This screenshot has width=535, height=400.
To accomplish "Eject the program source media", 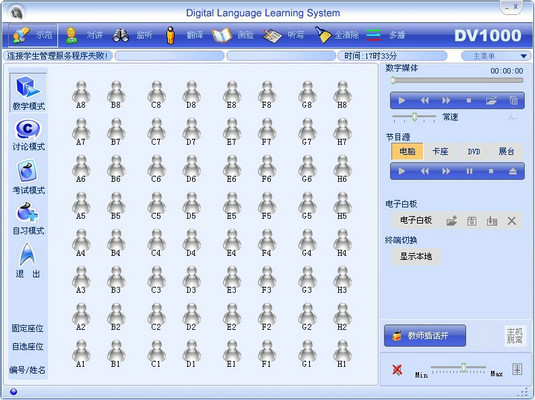I will (x=513, y=171).
